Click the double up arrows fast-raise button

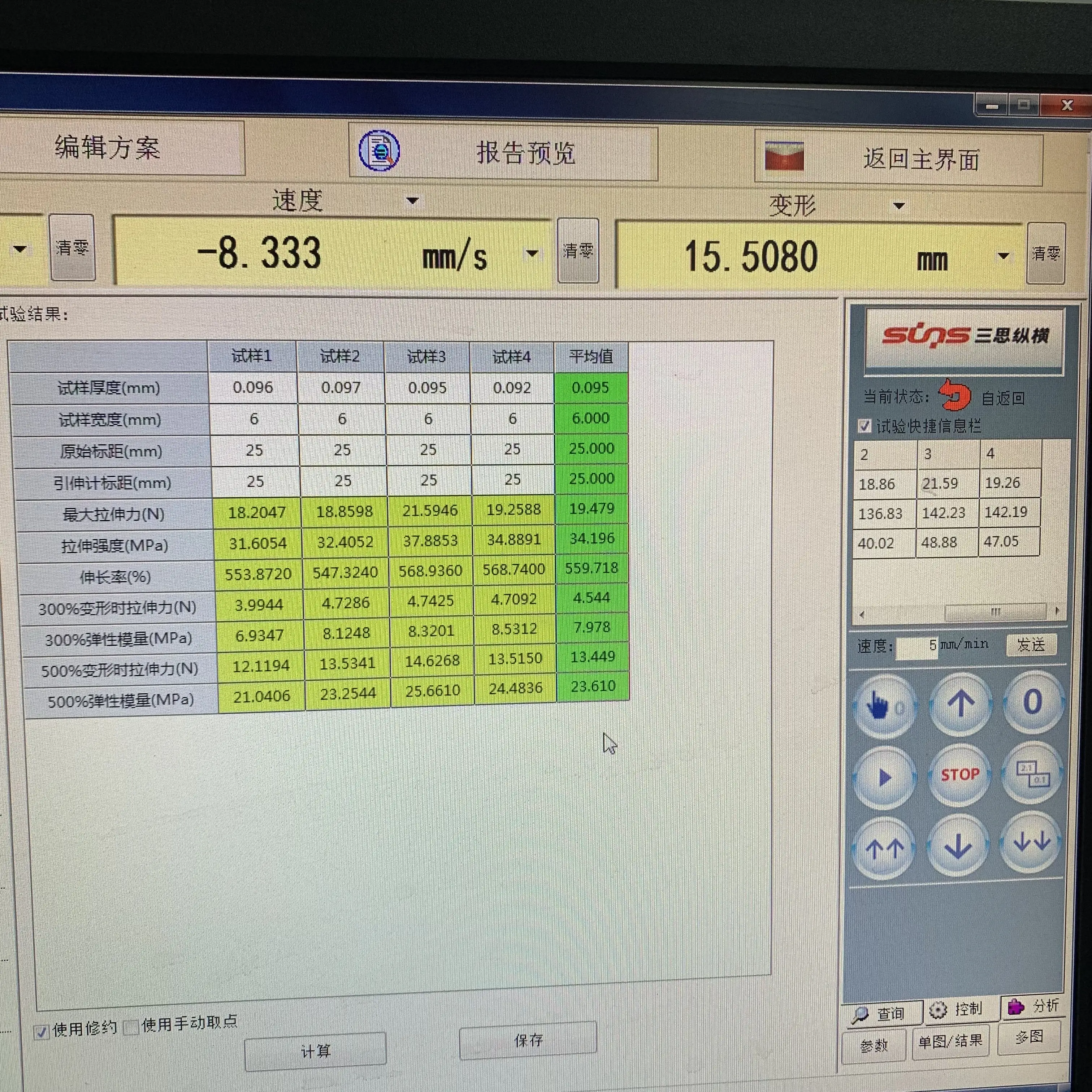885,848
